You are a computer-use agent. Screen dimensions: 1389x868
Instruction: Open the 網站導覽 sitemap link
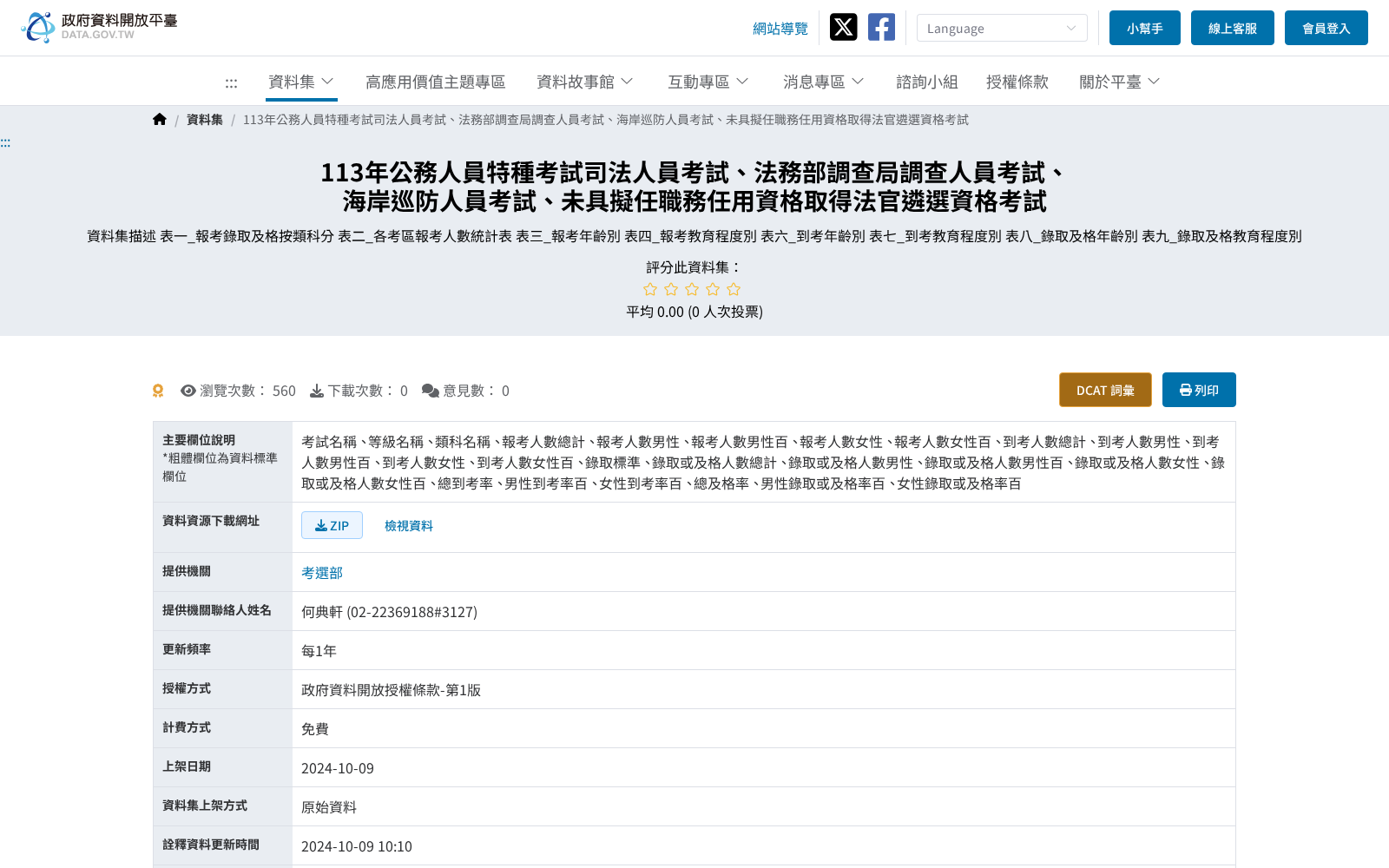pyautogui.click(x=780, y=29)
